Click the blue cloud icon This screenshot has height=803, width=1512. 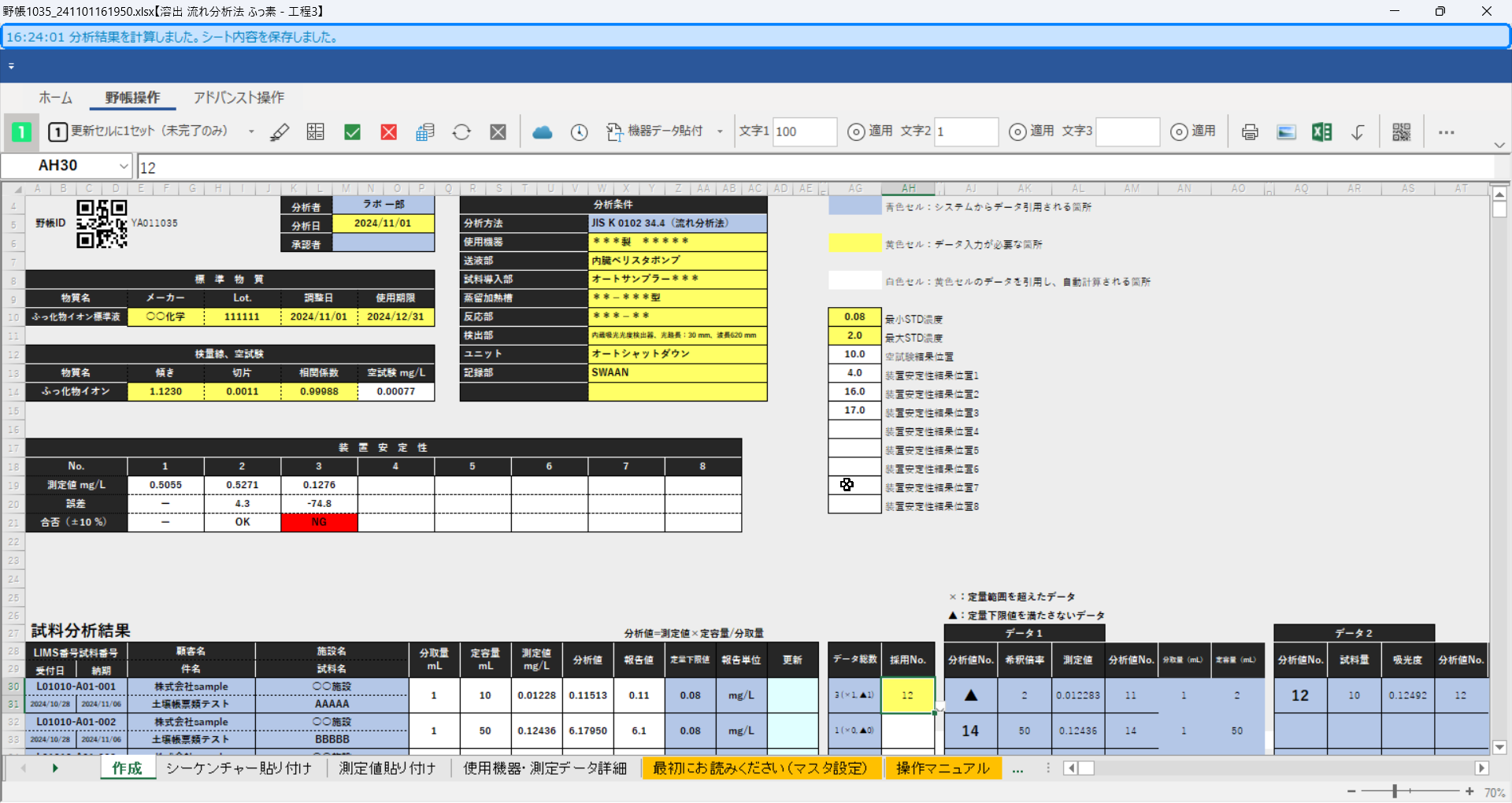543,132
